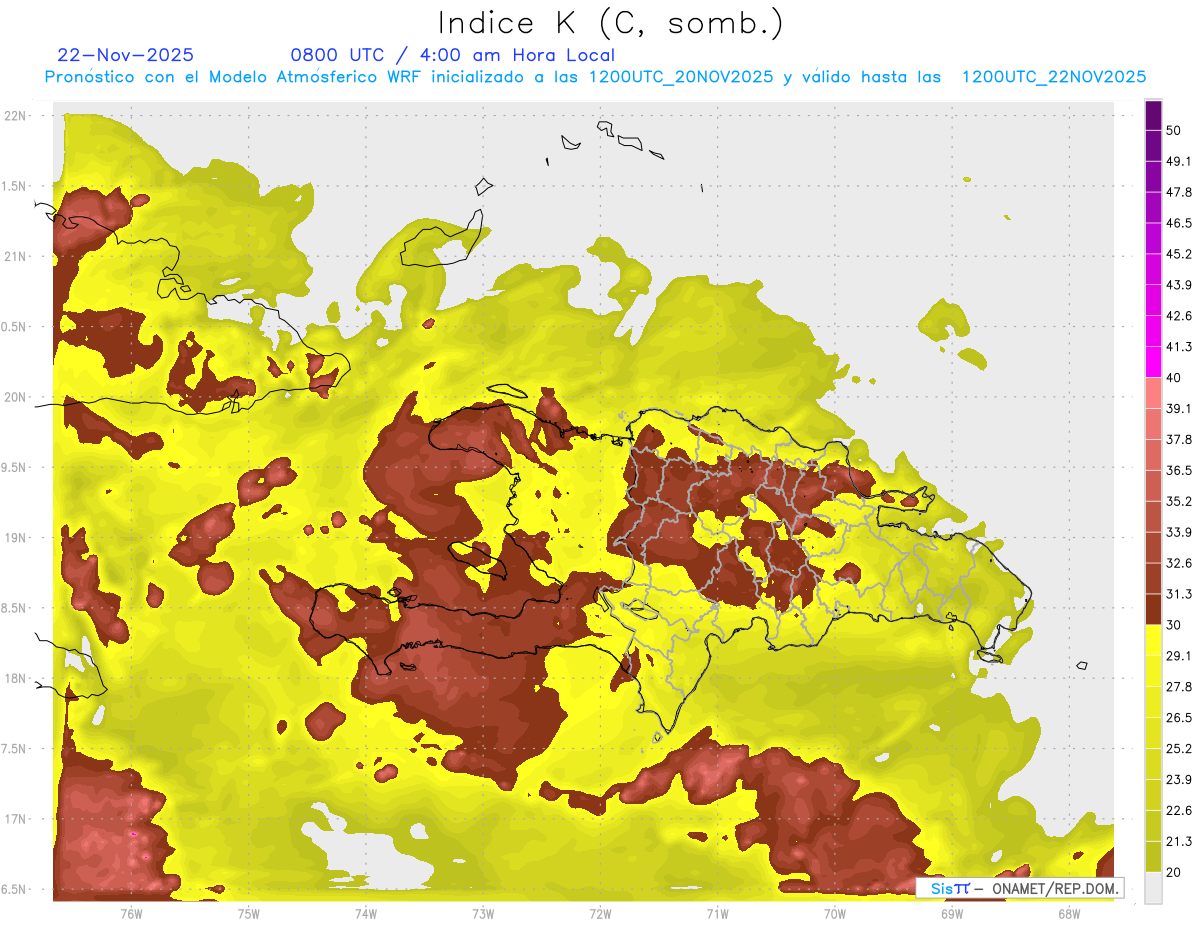Screen dimensions: 1200x927
Task: Click the colorbar label "29.1"
Action: (1178, 655)
